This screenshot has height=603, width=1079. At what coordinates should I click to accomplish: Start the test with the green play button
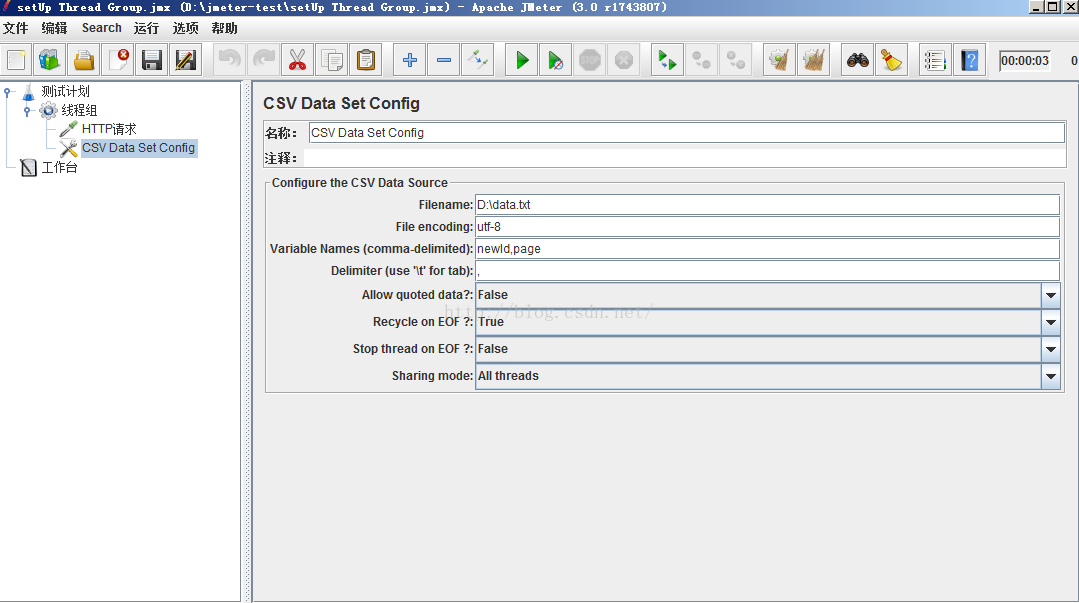[x=522, y=61]
